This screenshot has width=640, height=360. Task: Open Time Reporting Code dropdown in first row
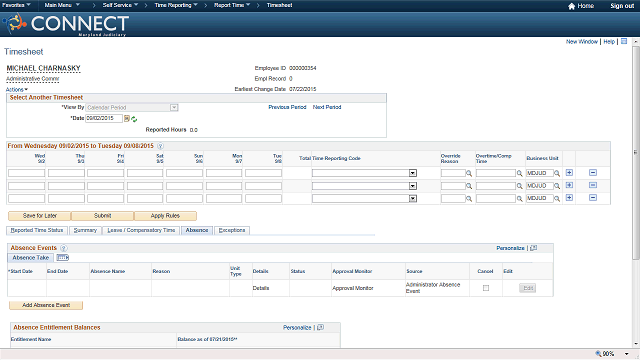(x=413, y=173)
